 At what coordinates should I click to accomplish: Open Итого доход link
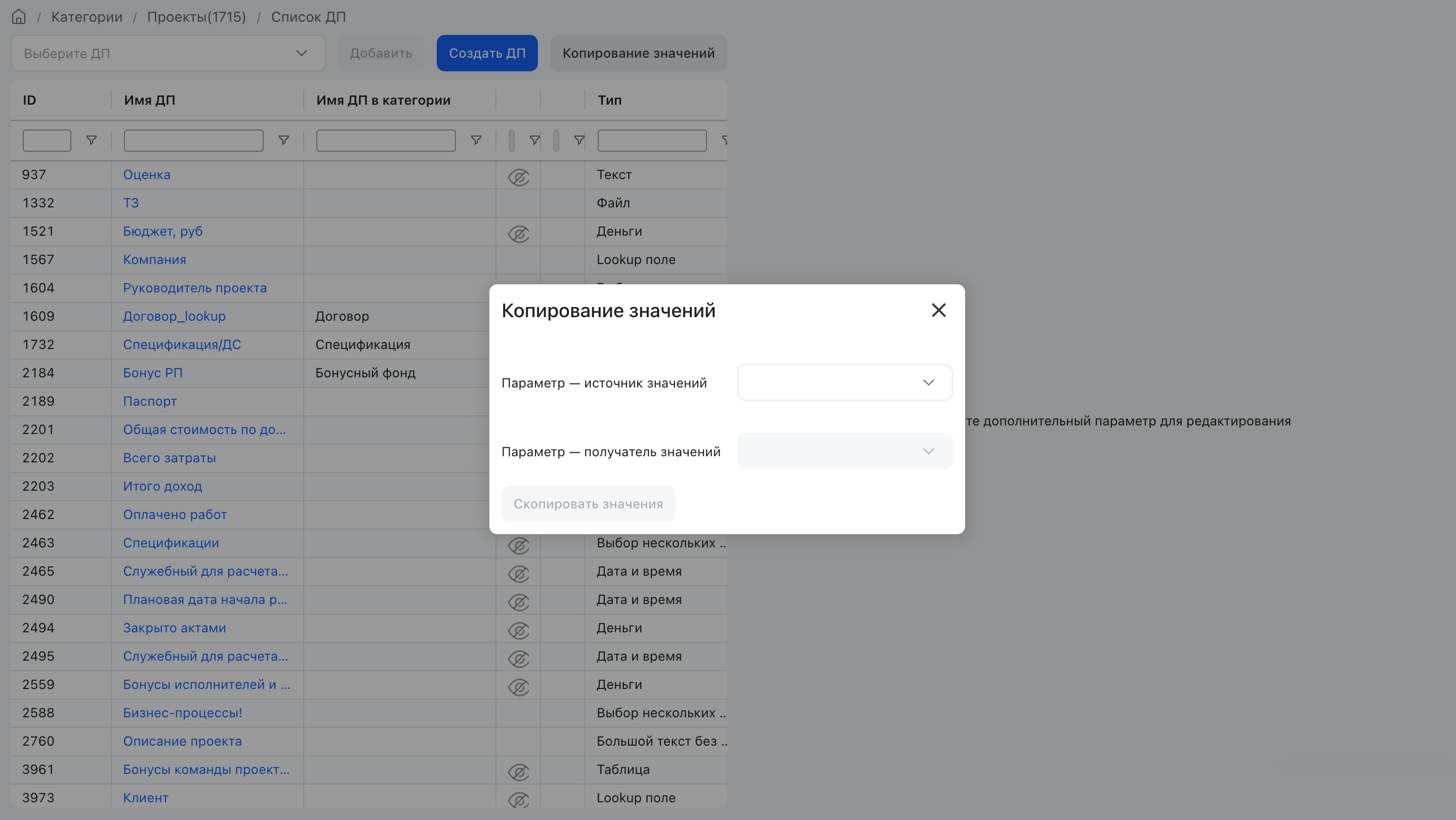pyautogui.click(x=162, y=486)
